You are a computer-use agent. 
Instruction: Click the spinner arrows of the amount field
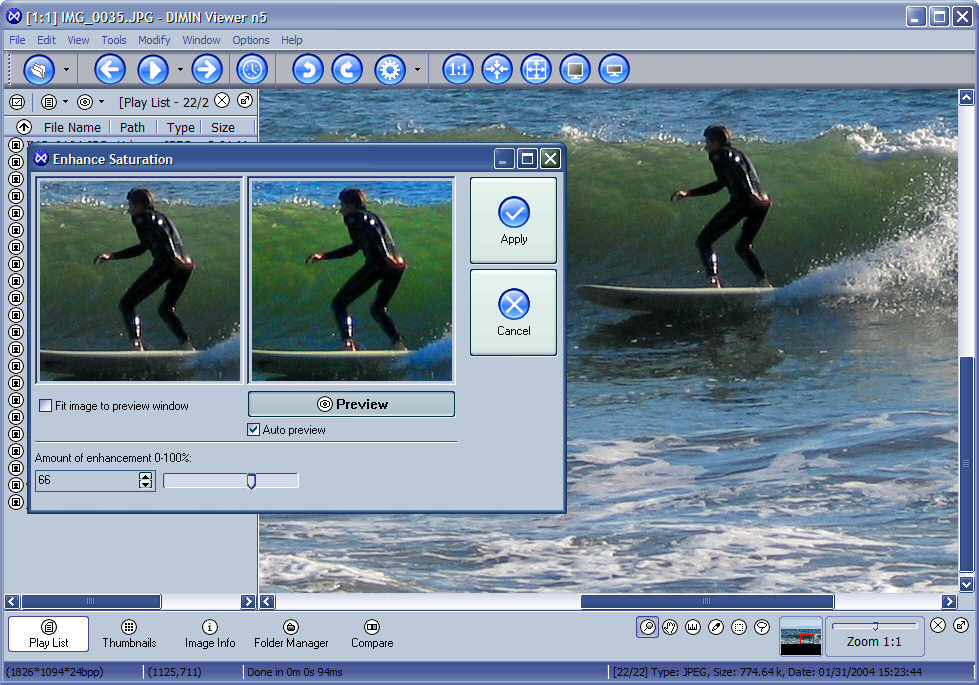[145, 480]
